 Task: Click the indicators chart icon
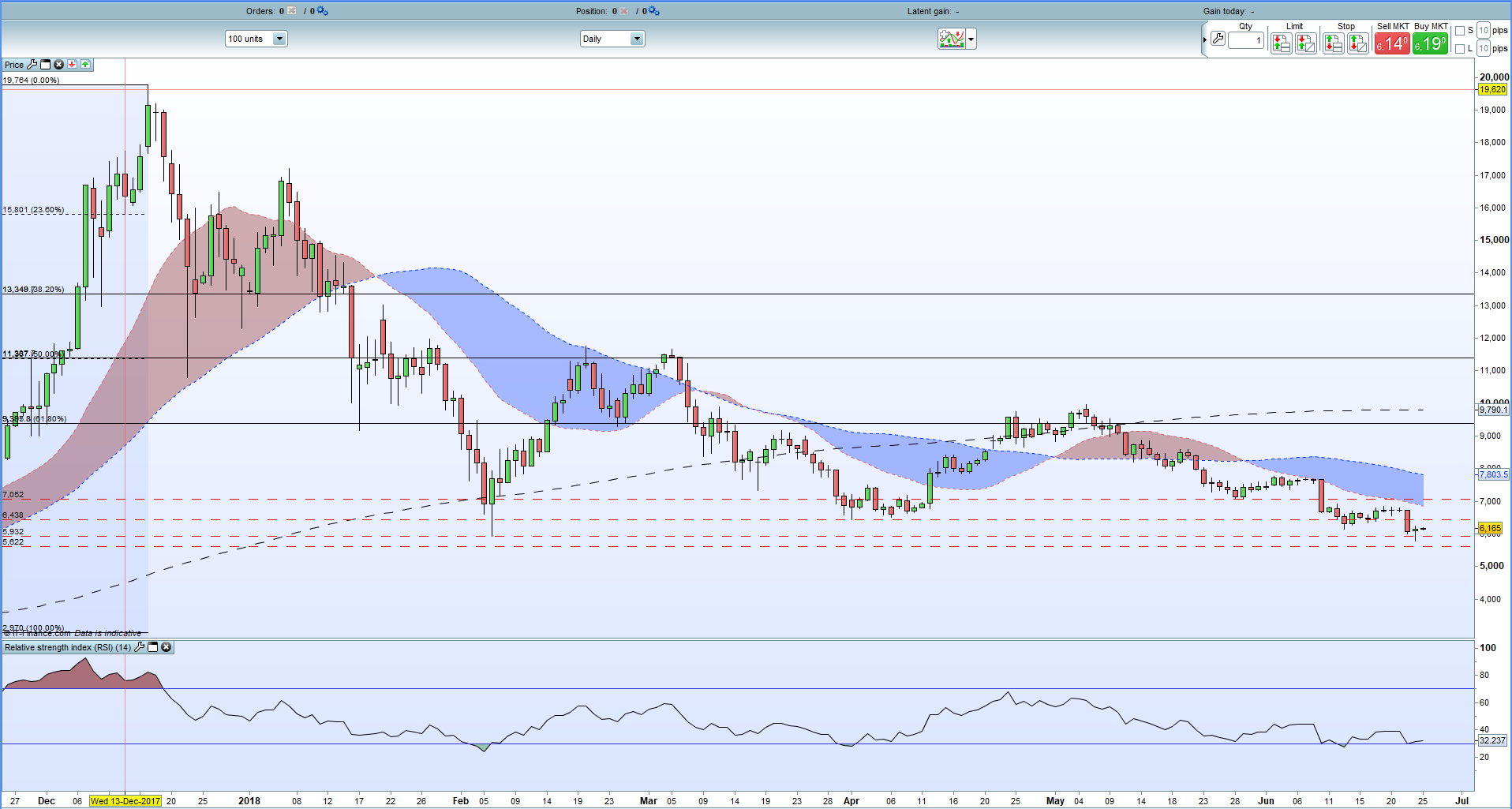(951, 39)
